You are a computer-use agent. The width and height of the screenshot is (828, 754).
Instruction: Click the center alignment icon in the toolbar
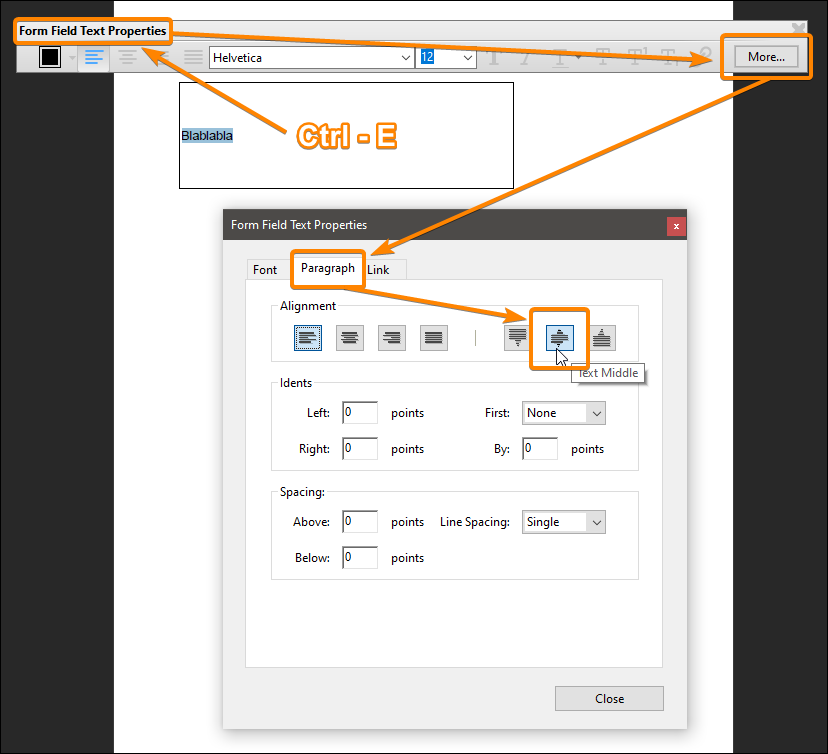pyautogui.click(x=127, y=57)
